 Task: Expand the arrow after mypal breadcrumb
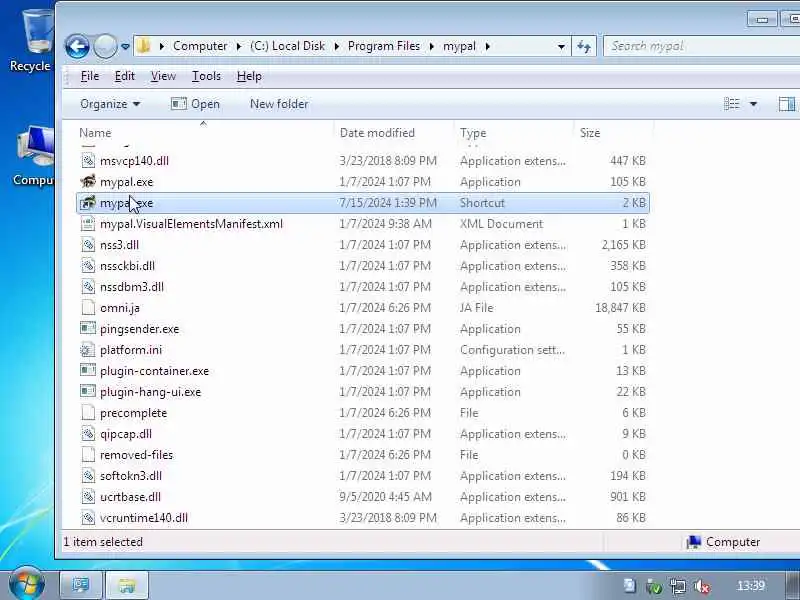488,46
